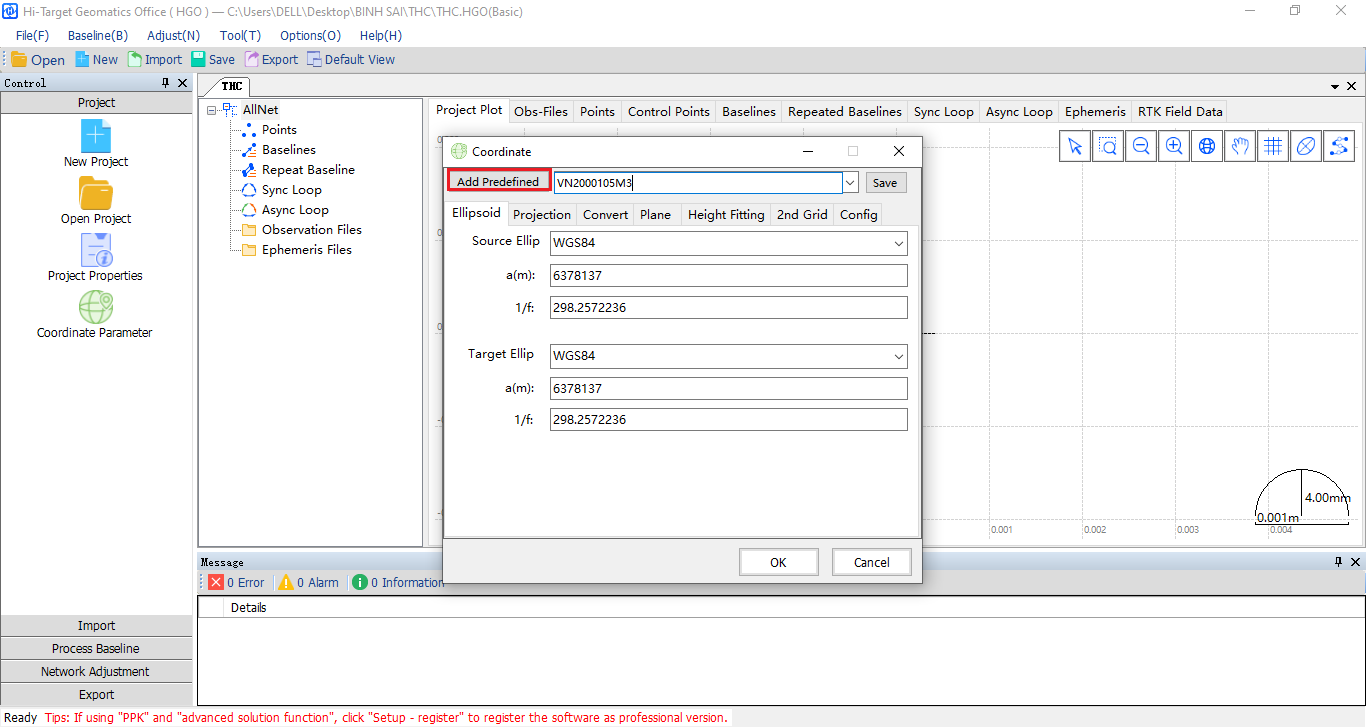
Task: Select the arrow pointer tool in plot toolbar
Action: [x=1075, y=147]
